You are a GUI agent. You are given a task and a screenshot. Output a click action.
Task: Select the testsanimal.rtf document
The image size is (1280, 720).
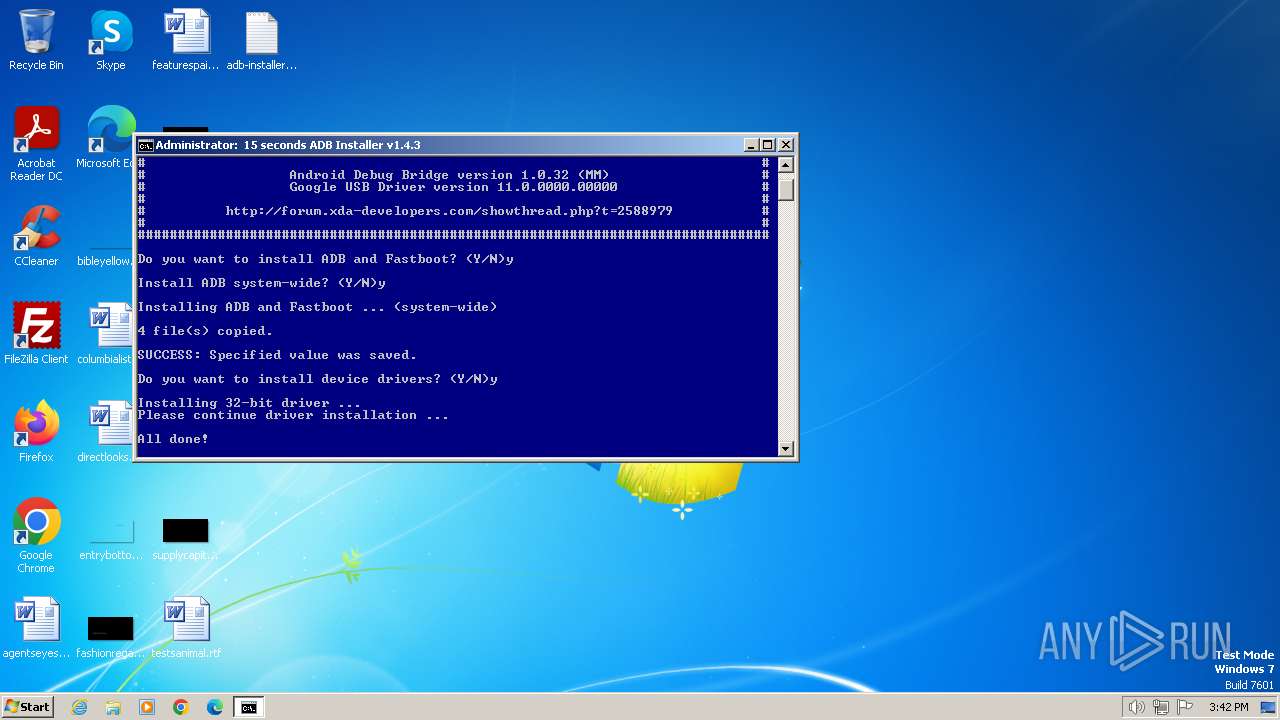click(x=186, y=627)
